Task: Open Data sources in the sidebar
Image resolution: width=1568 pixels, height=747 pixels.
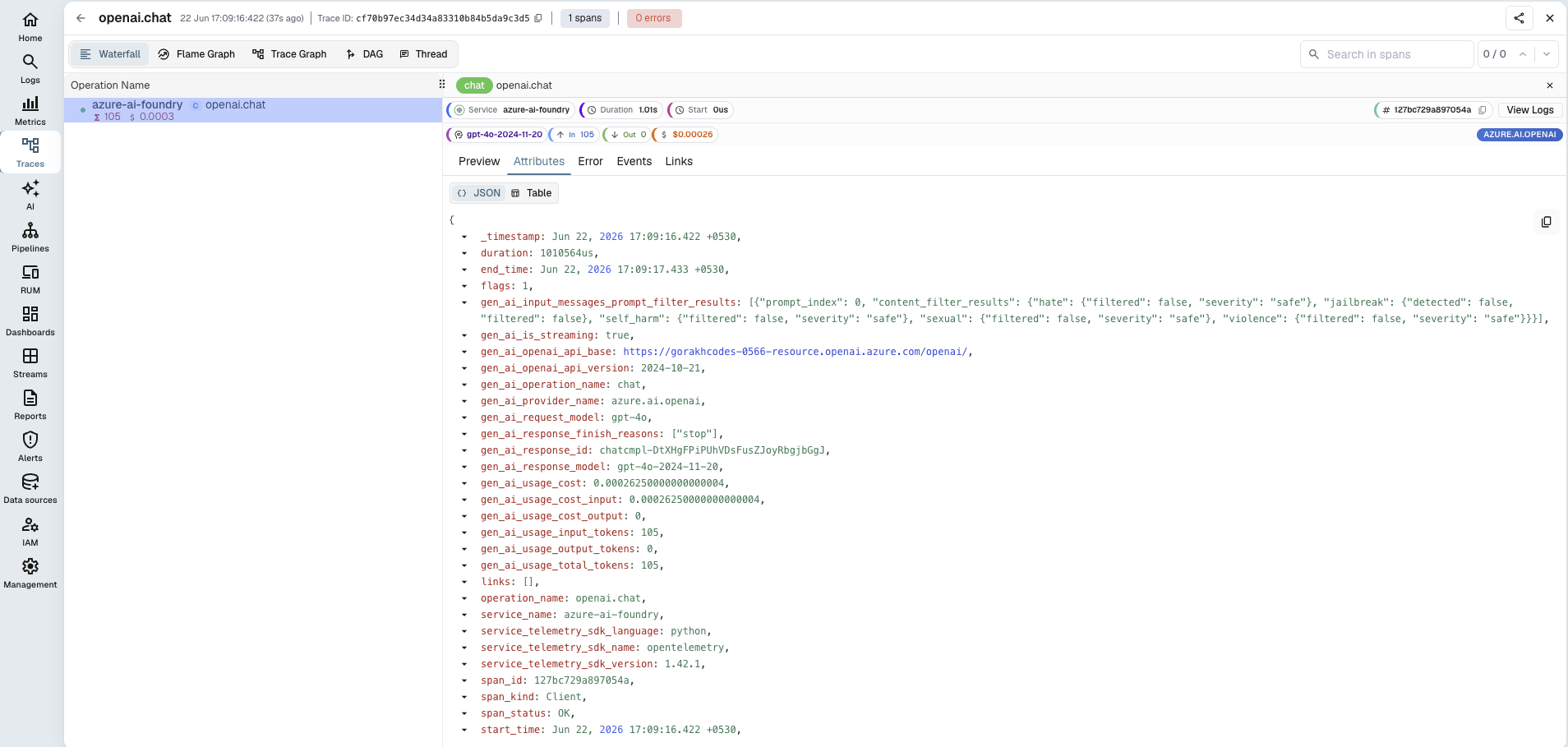Action: [x=30, y=488]
